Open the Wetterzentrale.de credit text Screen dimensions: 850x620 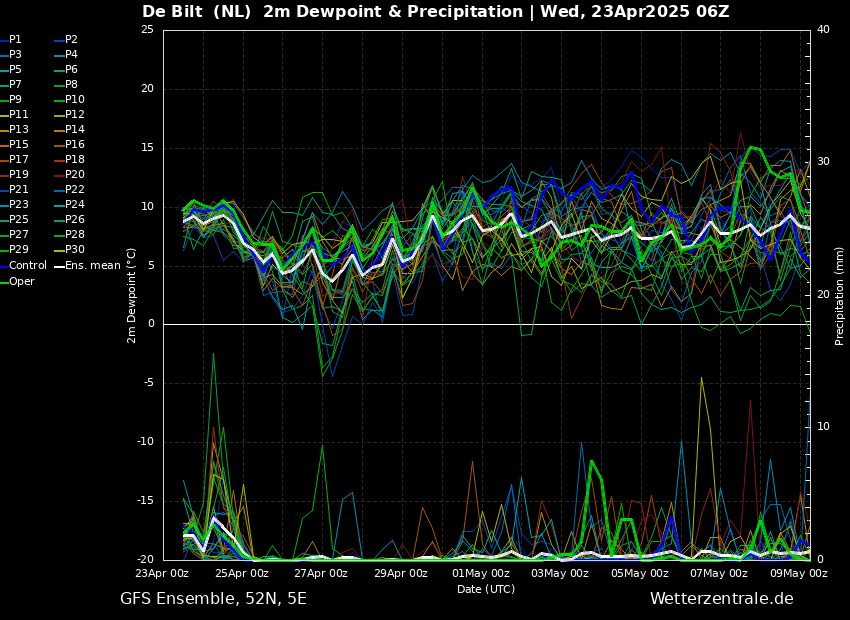722,599
